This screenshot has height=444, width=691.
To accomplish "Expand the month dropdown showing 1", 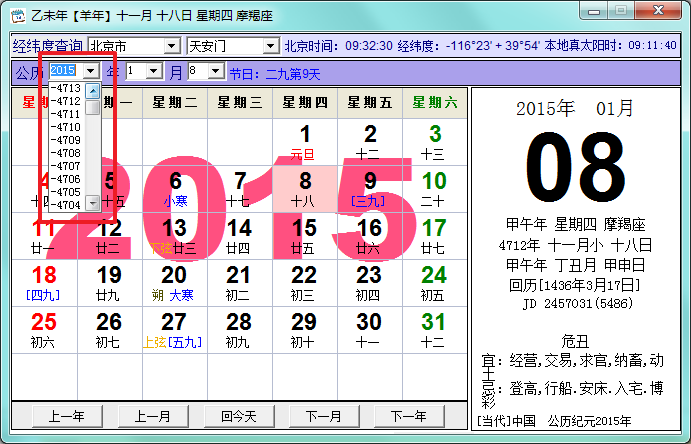I will (154, 70).
